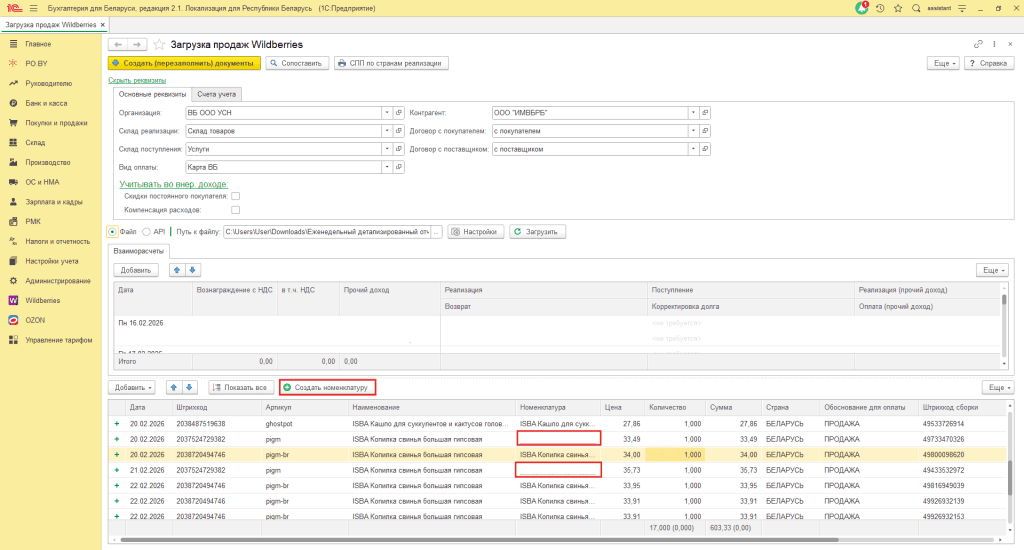
Task: Click the Создать номенклатуру button
Action: 327,387
